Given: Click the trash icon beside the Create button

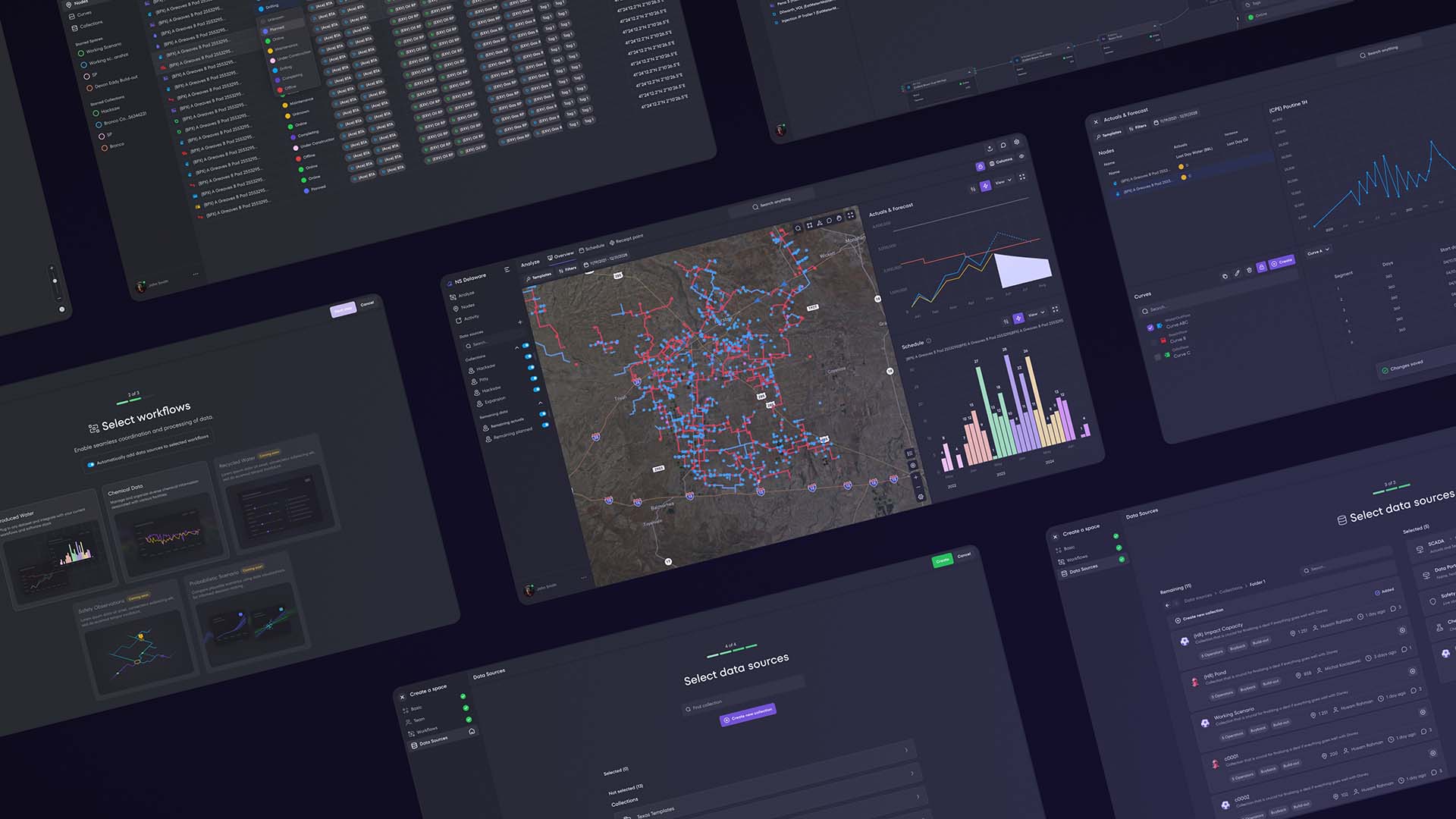Looking at the screenshot, I should click(1250, 270).
